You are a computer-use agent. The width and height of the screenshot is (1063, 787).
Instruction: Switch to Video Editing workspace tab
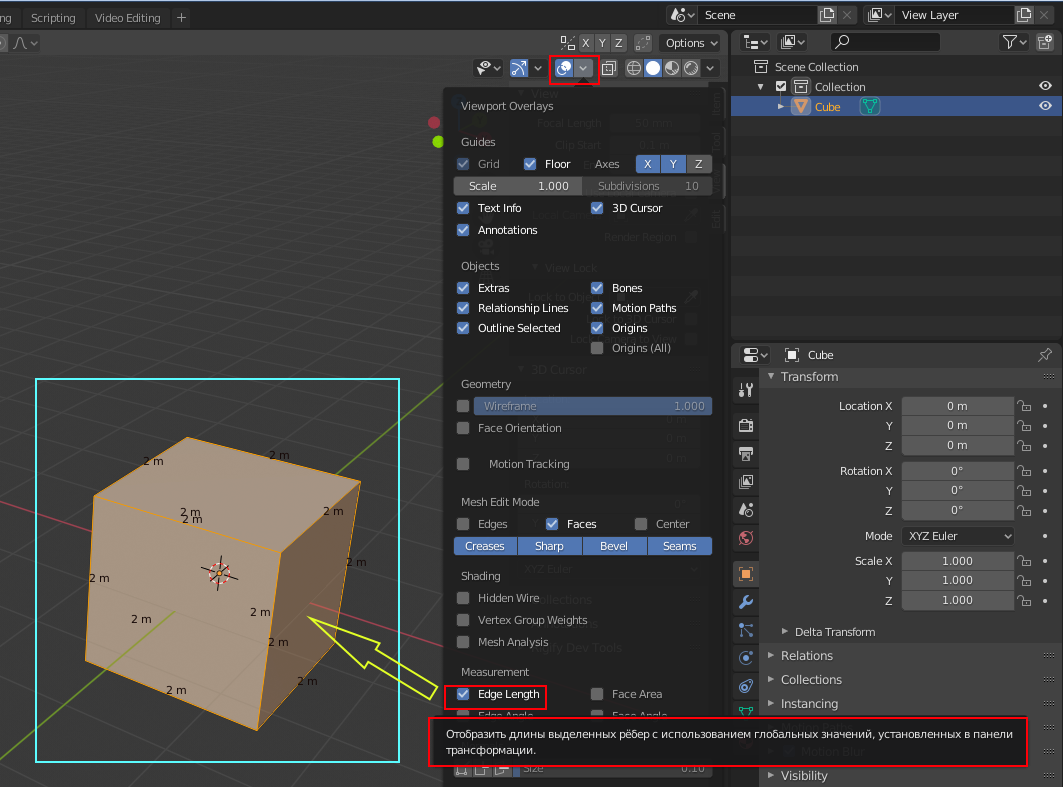coord(127,18)
